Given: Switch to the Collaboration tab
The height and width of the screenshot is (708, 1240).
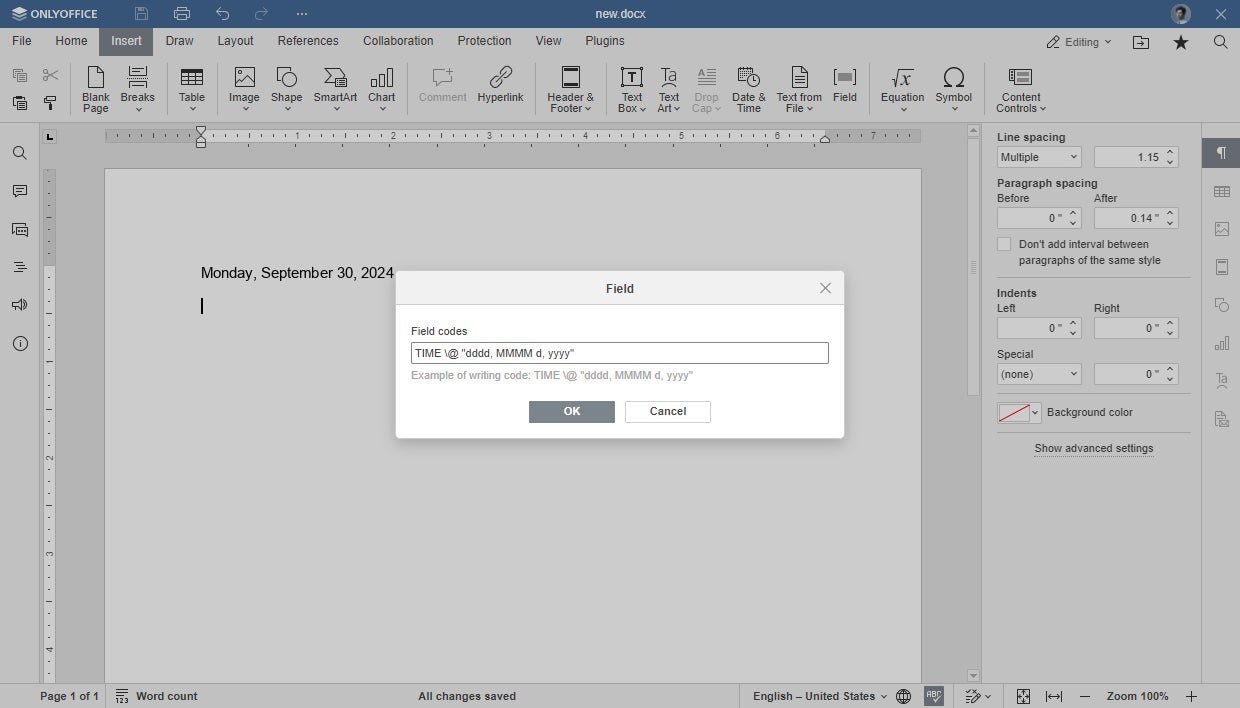Looking at the screenshot, I should coord(398,41).
